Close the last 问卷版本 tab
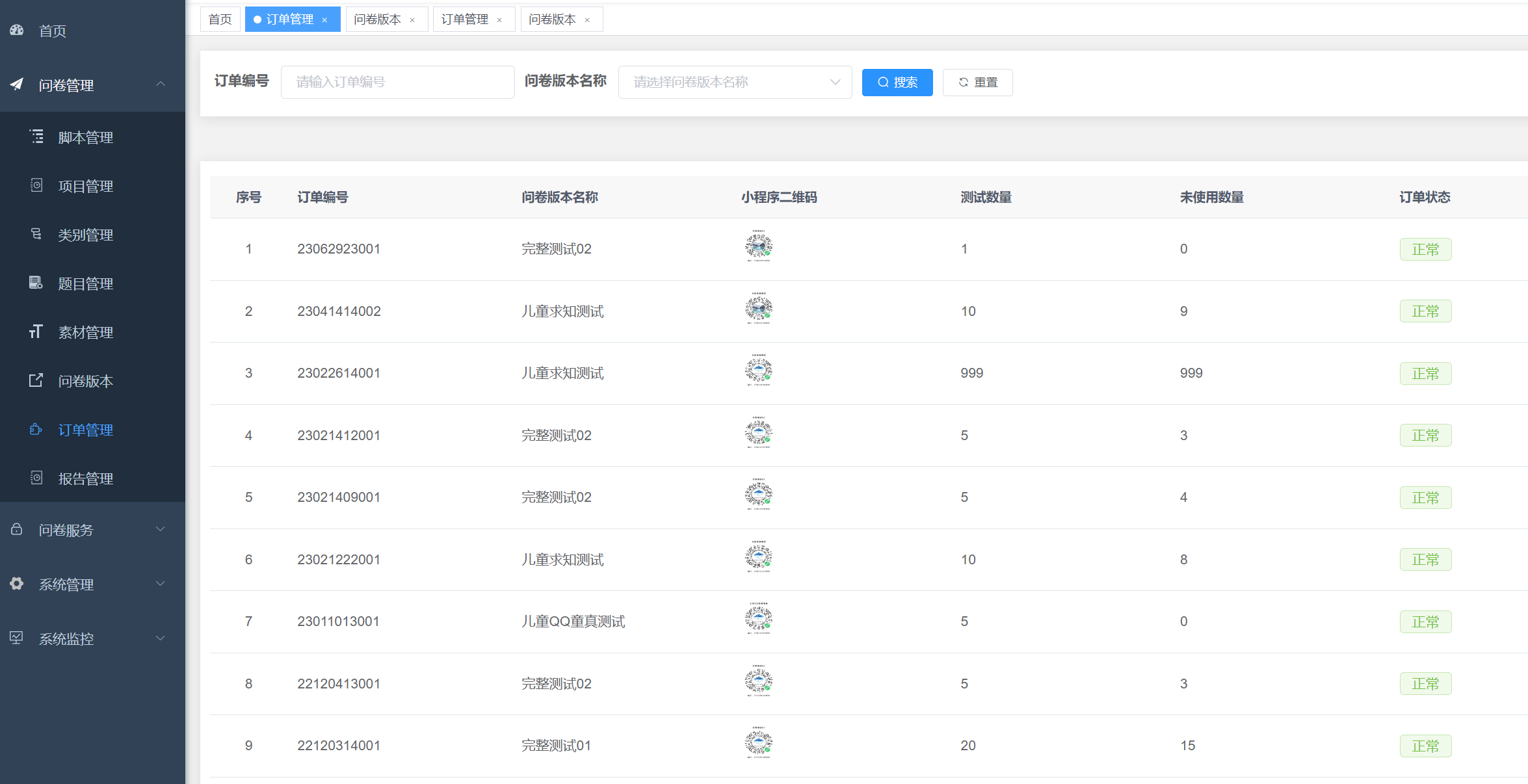 (587, 20)
